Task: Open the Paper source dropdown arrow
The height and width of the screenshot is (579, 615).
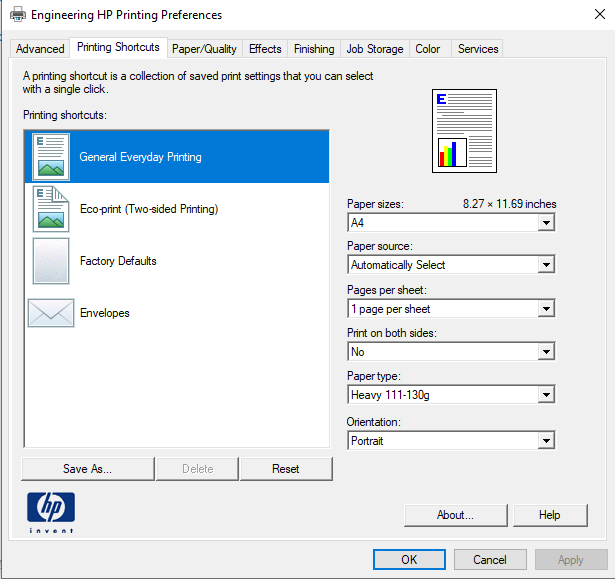Action: 546,265
